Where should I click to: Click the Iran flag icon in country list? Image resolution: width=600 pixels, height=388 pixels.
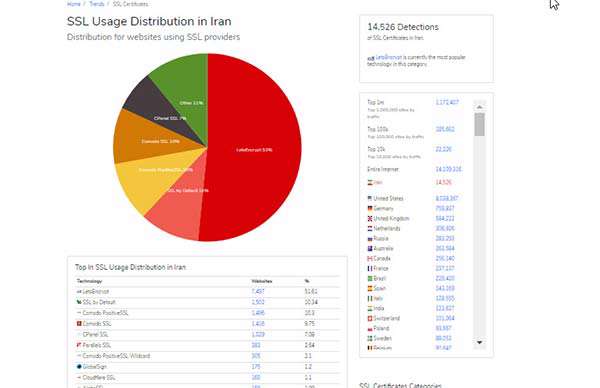pos(370,183)
